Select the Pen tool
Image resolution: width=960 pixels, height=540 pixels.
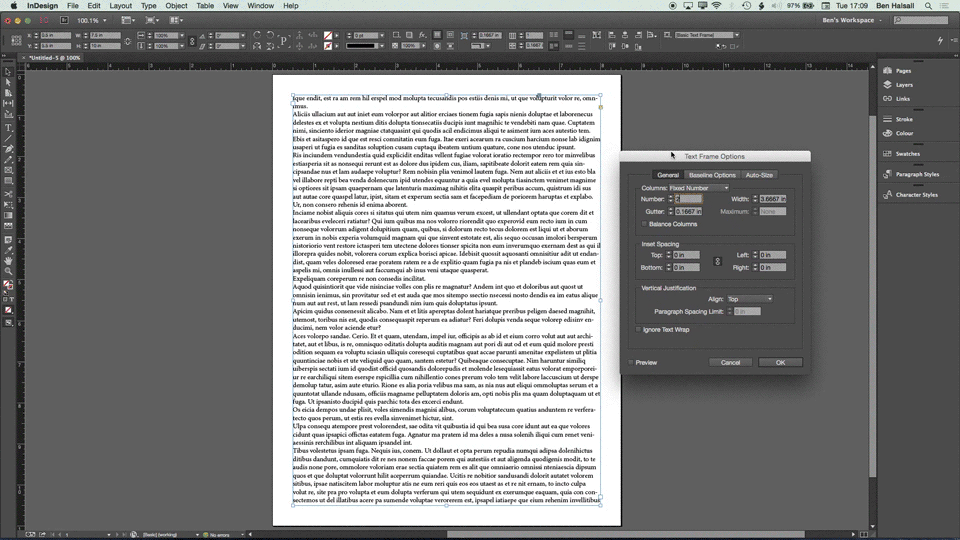point(8,149)
